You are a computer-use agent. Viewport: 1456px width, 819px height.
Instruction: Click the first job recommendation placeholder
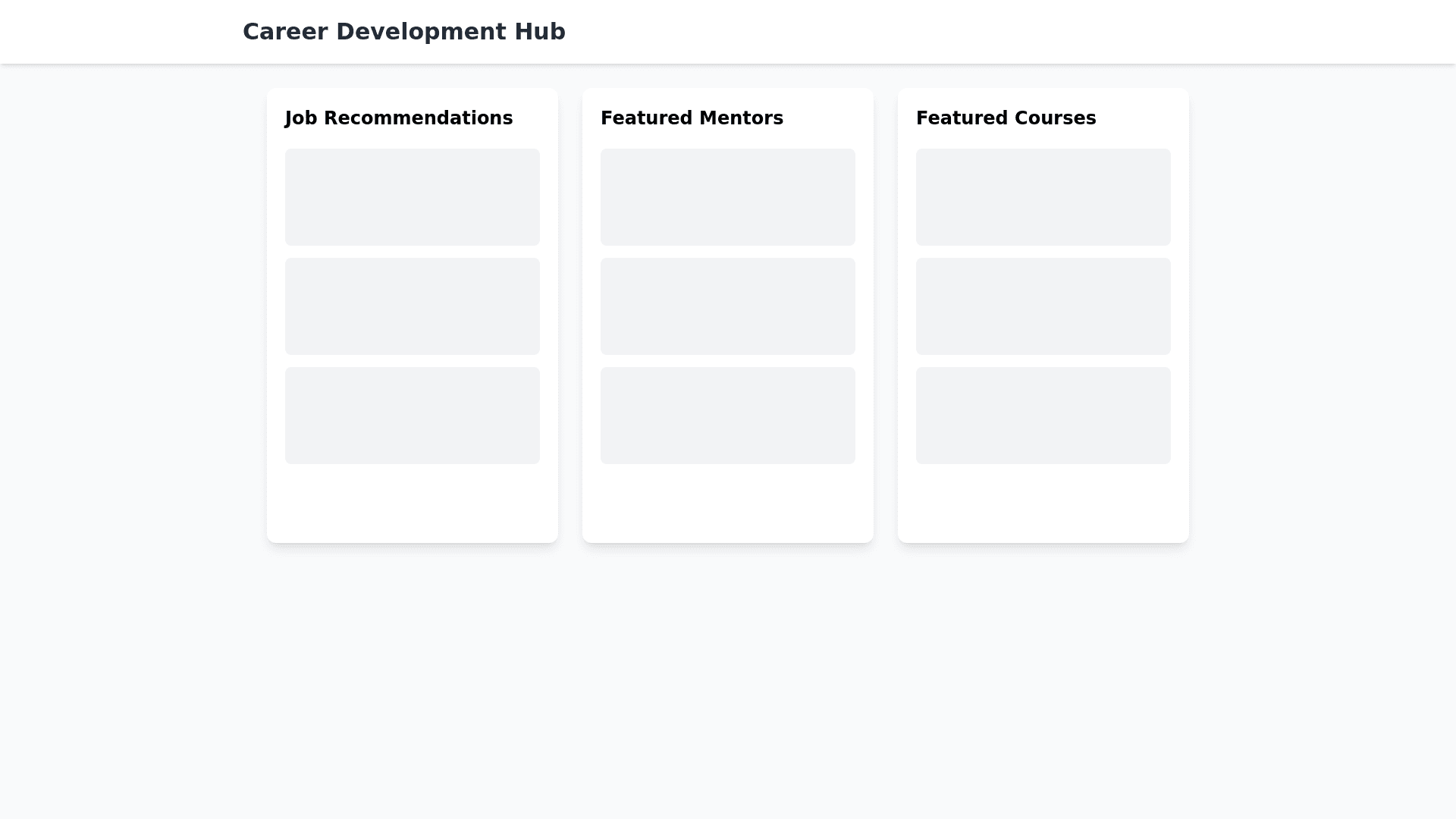click(x=412, y=197)
